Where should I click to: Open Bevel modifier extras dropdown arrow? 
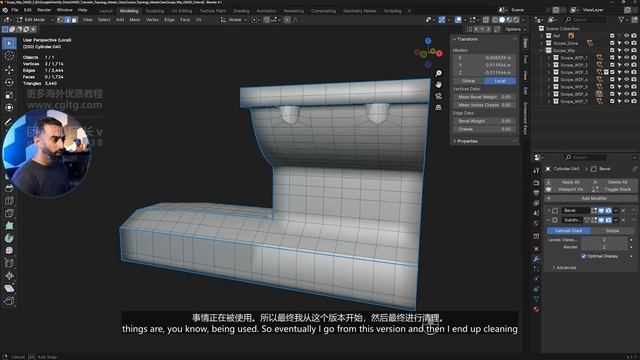(x=616, y=211)
